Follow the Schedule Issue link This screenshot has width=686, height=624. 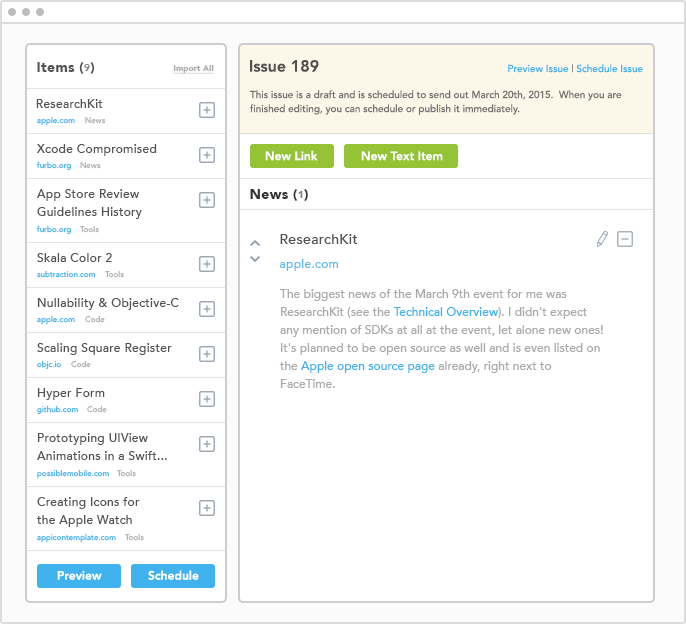coord(609,69)
